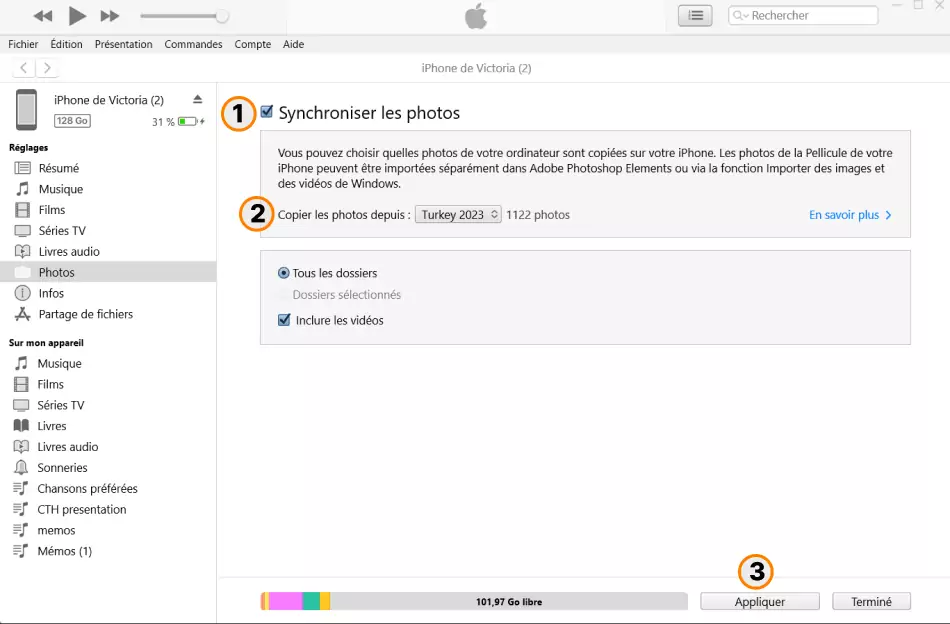This screenshot has width=950, height=624.
Task: Select Livres audio under Réglages
Action: click(68, 251)
